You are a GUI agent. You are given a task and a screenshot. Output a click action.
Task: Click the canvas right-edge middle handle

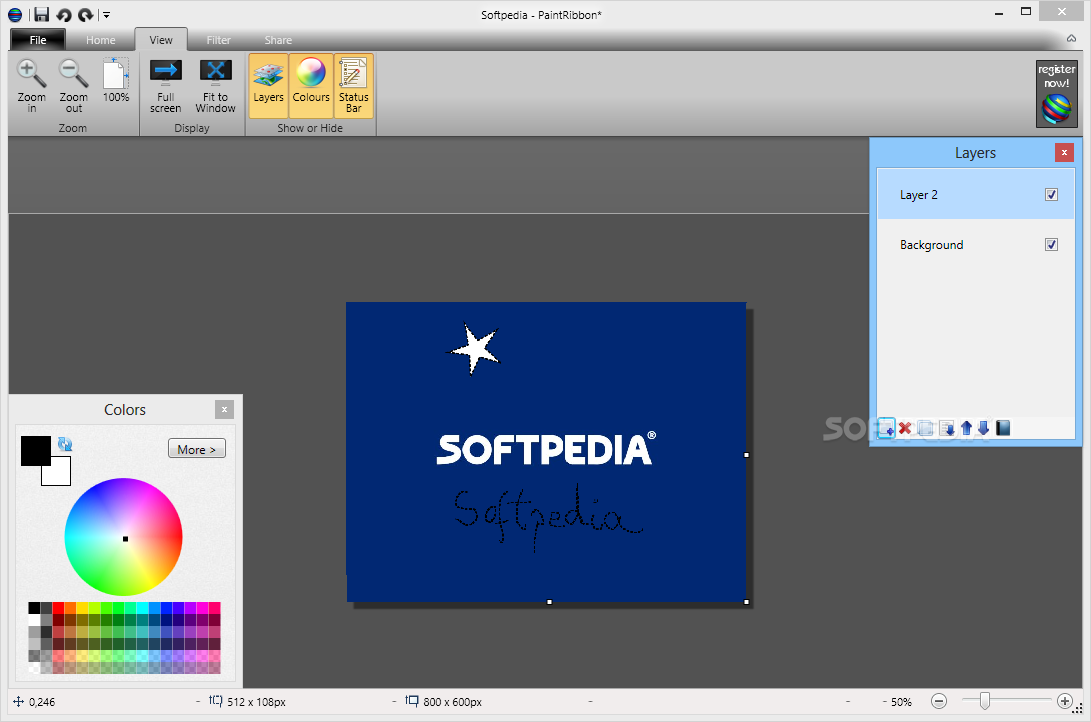click(747, 455)
